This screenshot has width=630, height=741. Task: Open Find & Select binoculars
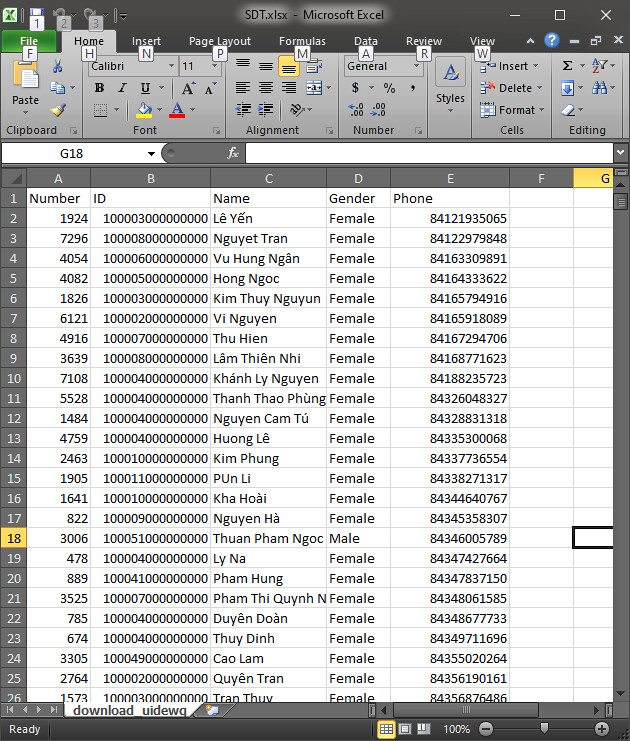[599, 88]
